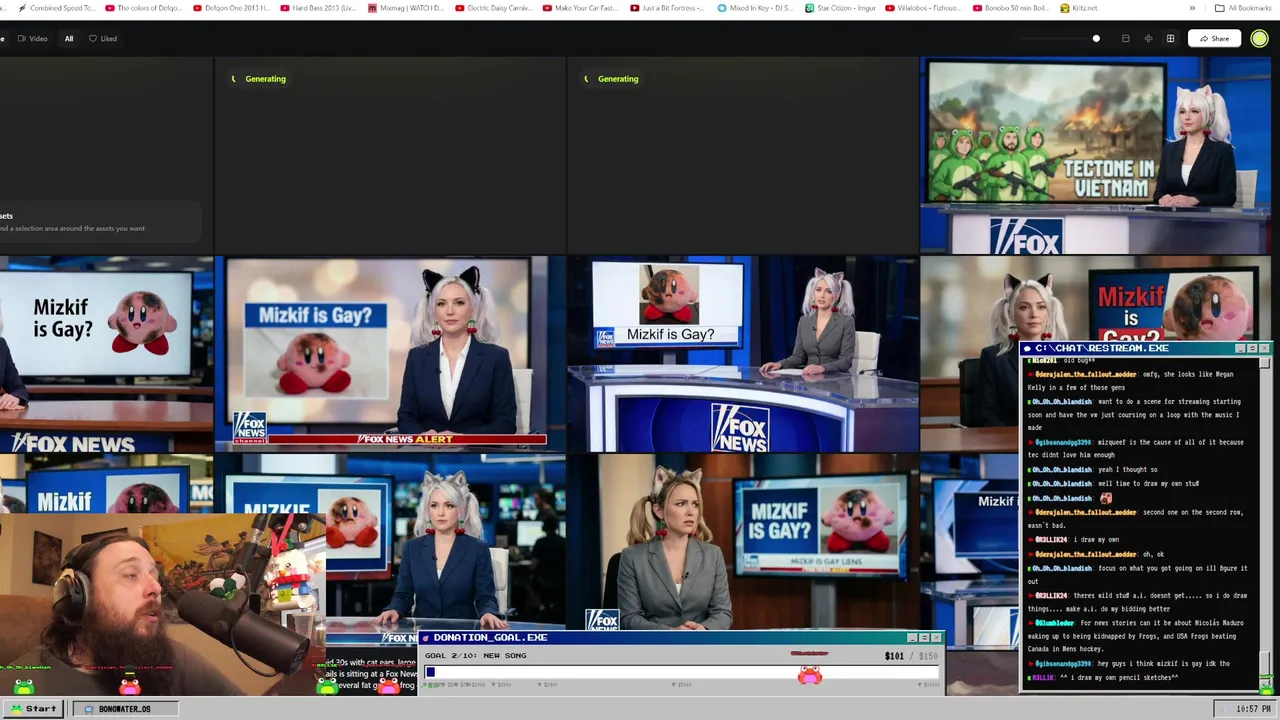
Task: Open the All Bookmarks folder
Action: coord(1243,8)
